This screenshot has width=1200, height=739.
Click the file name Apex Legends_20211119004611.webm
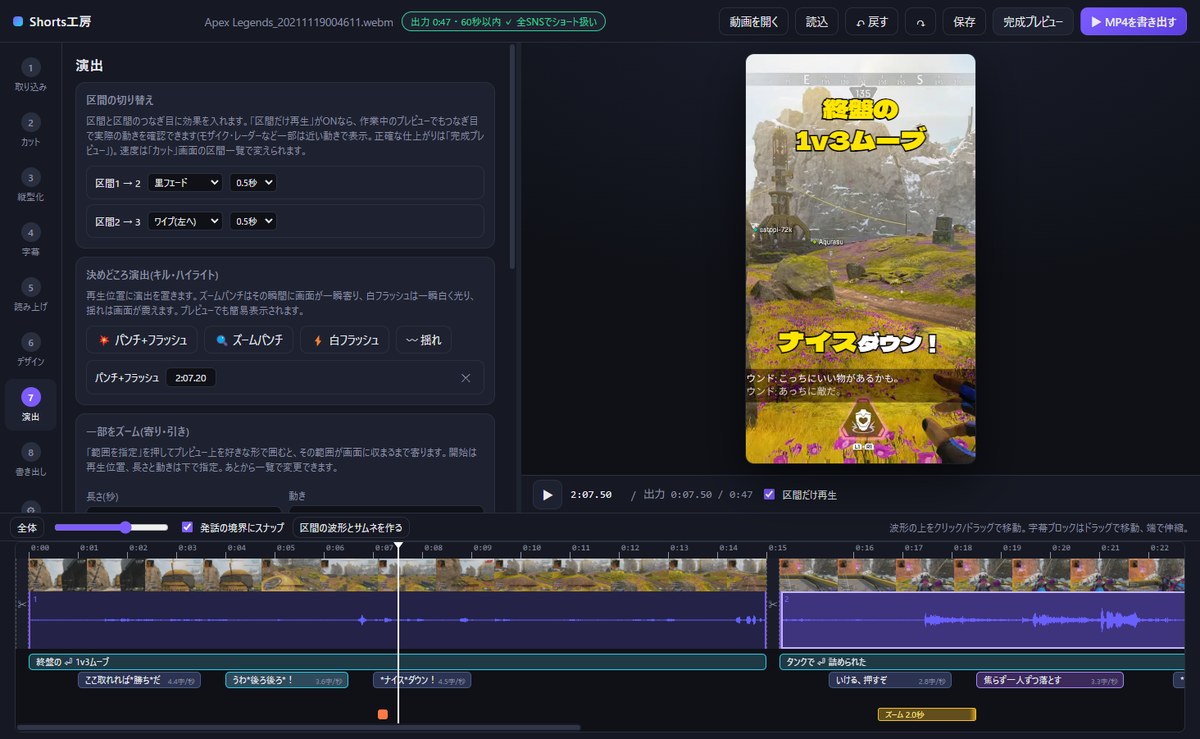coord(298,21)
